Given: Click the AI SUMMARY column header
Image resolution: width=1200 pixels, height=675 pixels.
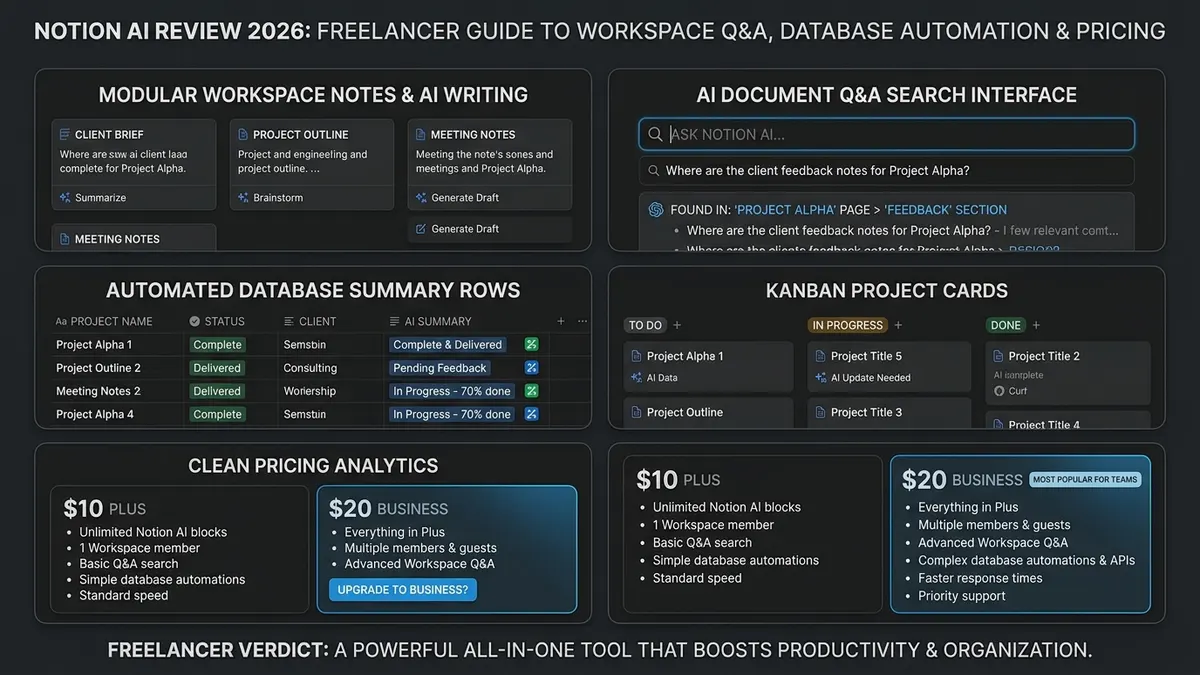Looking at the screenshot, I should pos(430,321).
